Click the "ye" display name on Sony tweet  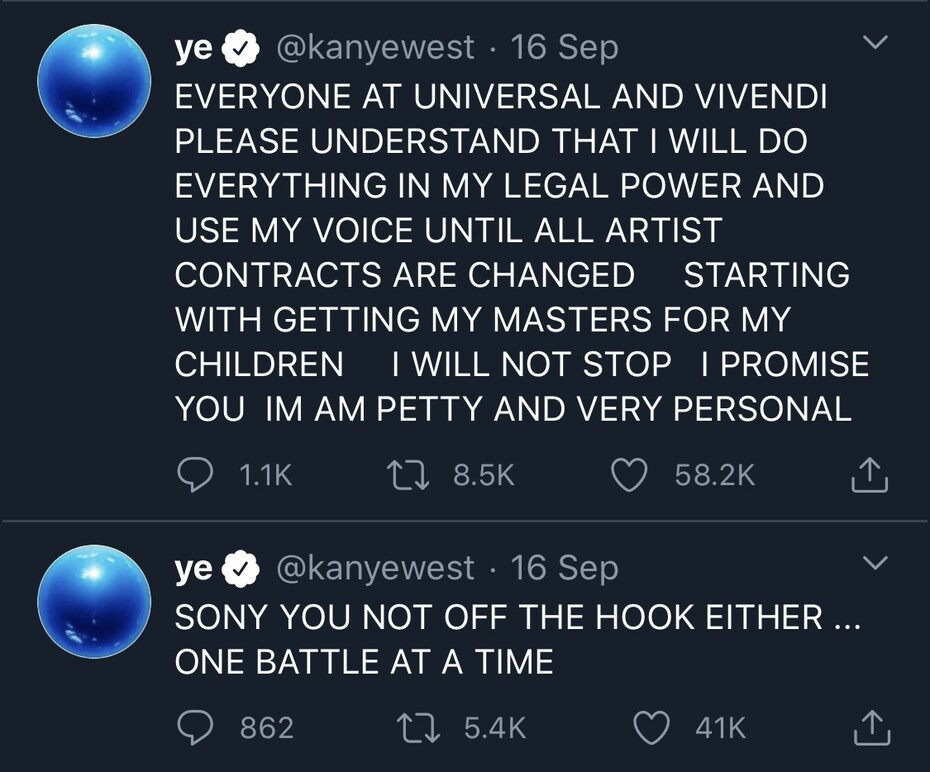(x=193, y=567)
